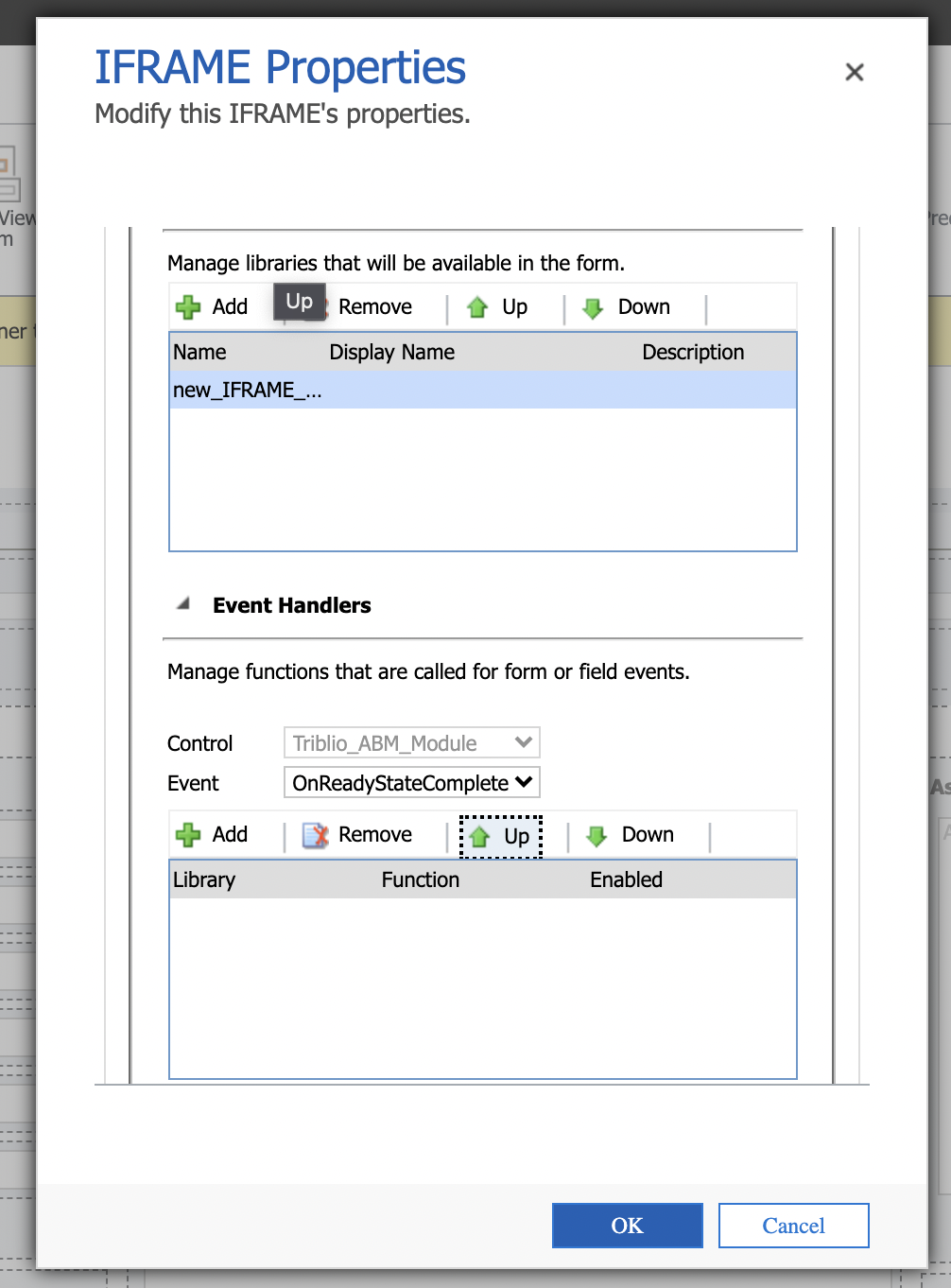Viewport: 951px width, 1288px height.
Task: Open the Control dropdown showing Triblio_ABM_Module
Action: pyautogui.click(x=412, y=742)
